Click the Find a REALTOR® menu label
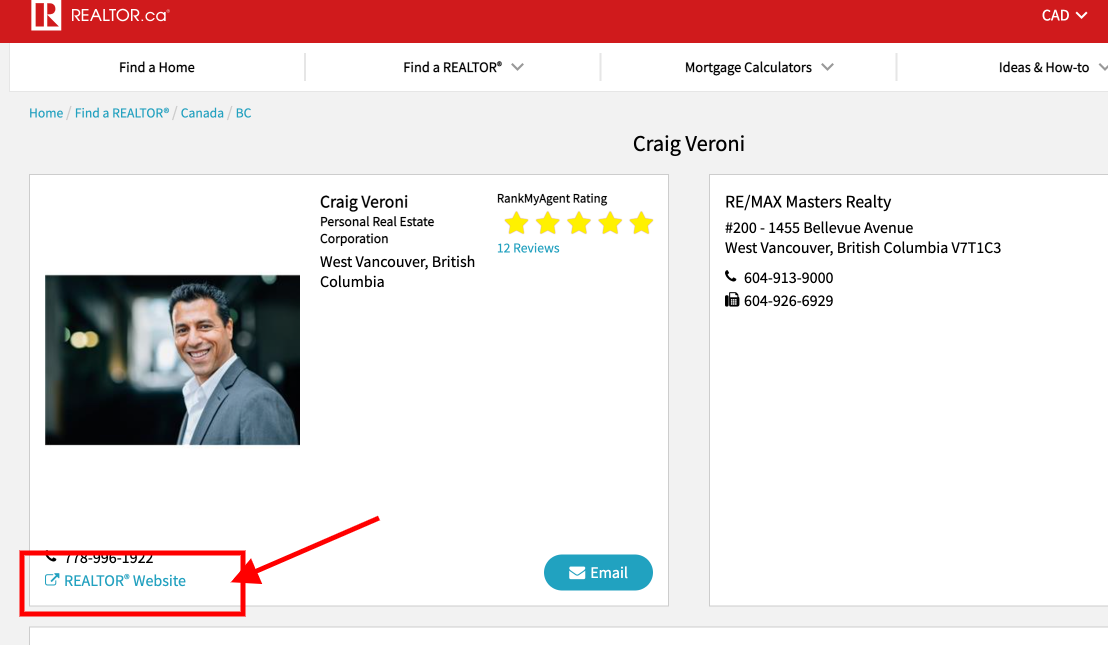The image size is (1108, 645). pos(452,67)
